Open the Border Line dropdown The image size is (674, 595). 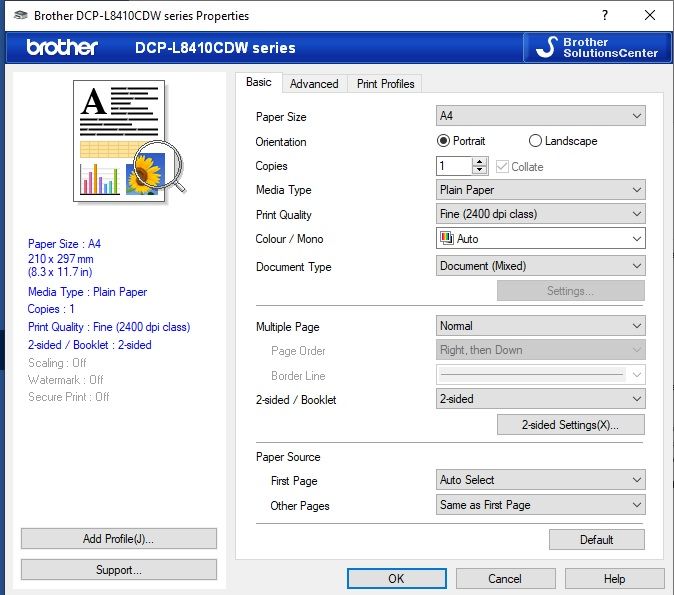(x=540, y=374)
